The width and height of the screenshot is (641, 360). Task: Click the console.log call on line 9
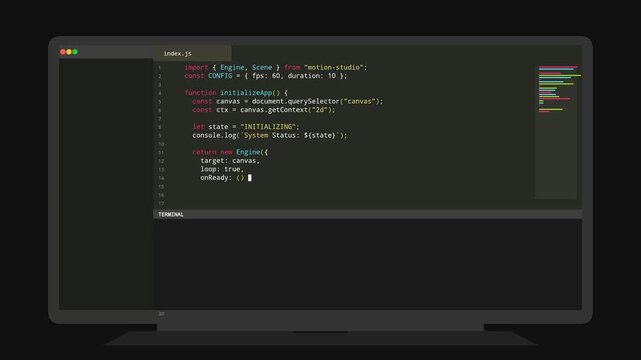(269, 135)
